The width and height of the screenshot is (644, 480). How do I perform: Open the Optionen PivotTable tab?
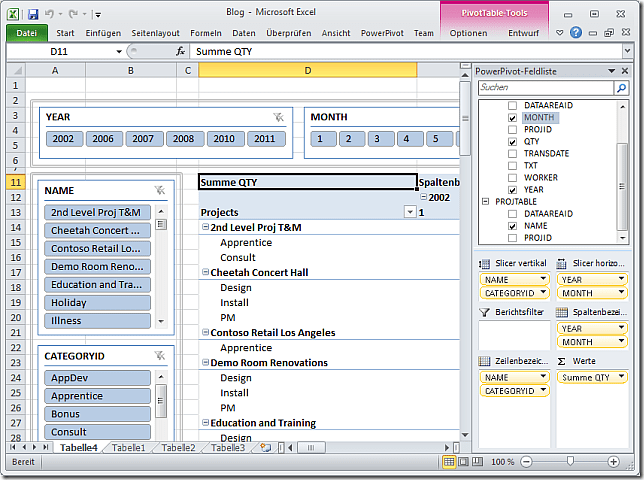point(468,33)
